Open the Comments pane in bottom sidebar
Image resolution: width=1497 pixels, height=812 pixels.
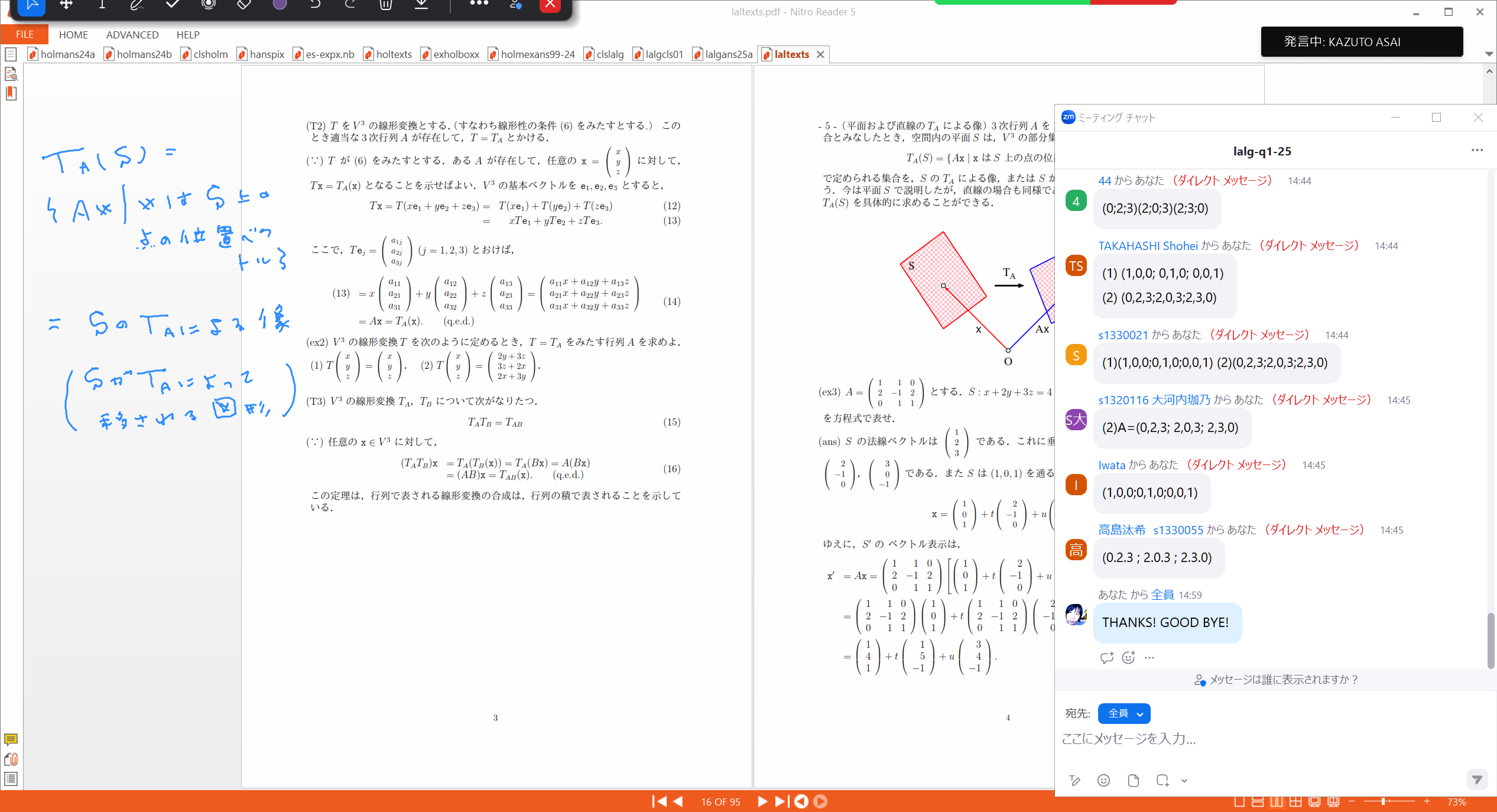tap(11, 739)
